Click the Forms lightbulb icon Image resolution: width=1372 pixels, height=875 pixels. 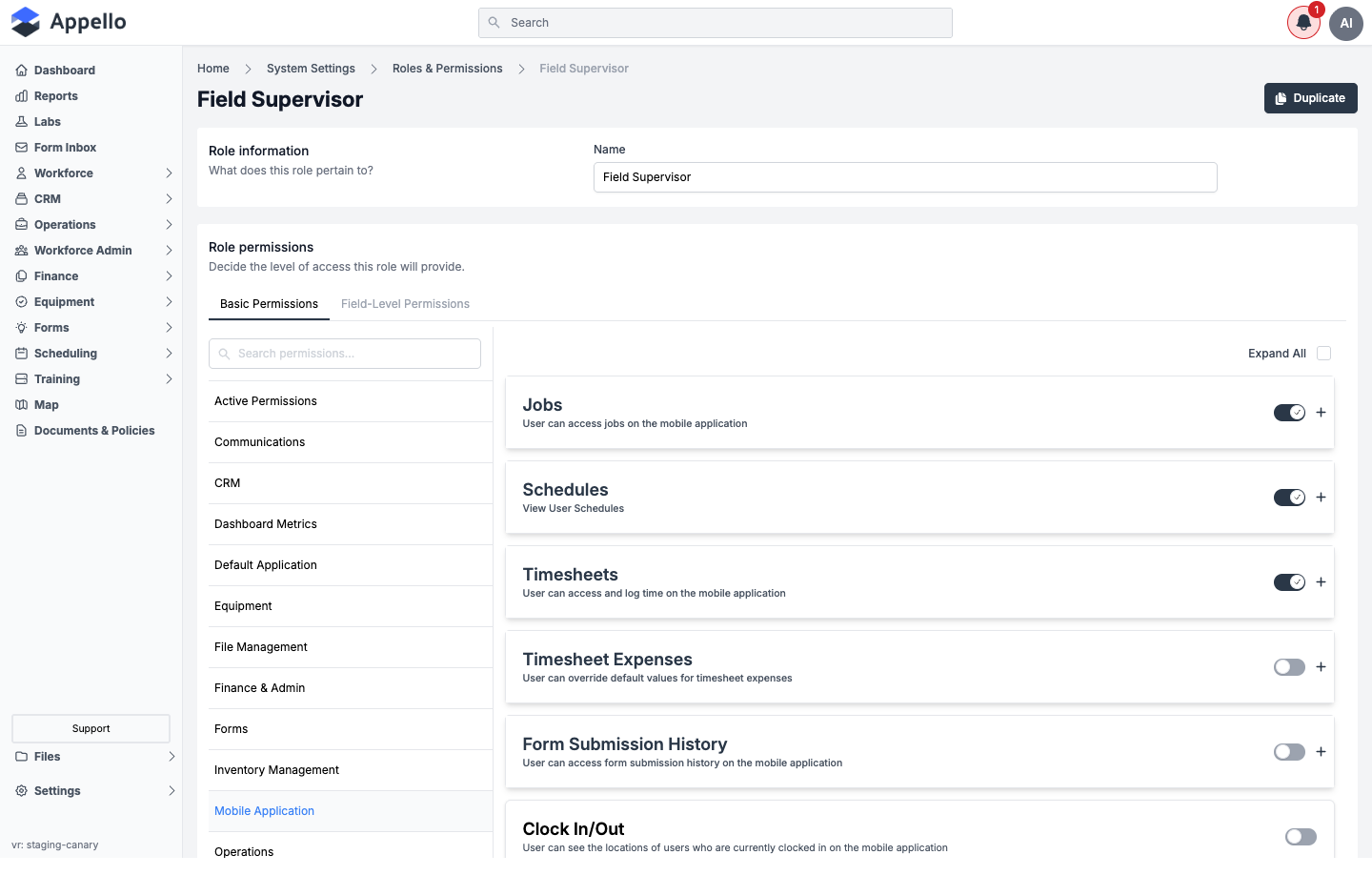click(x=21, y=328)
